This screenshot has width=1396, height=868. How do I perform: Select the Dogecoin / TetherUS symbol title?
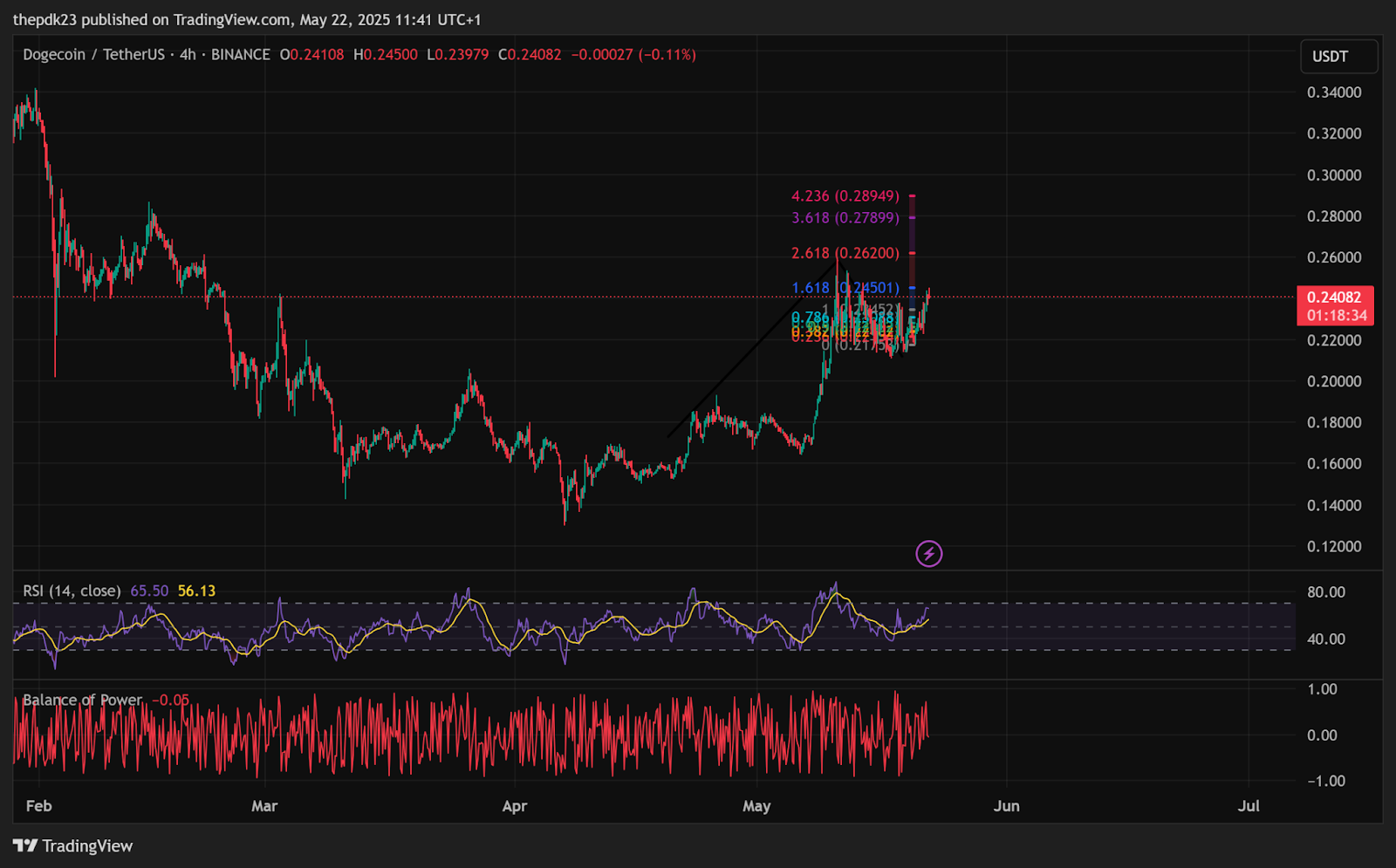coord(93,54)
